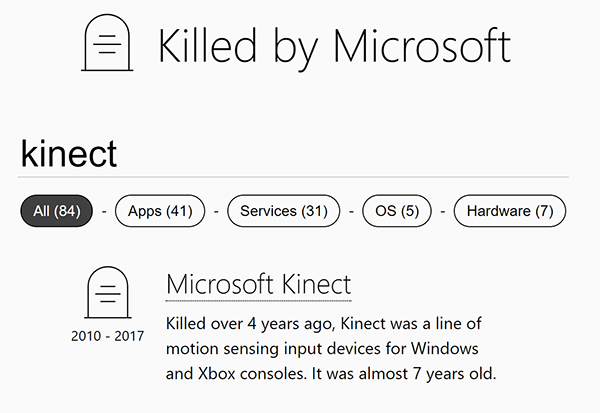600x413 pixels.
Task: Click the tombstone logo beside Killed by Microsoft
Action: [107, 42]
